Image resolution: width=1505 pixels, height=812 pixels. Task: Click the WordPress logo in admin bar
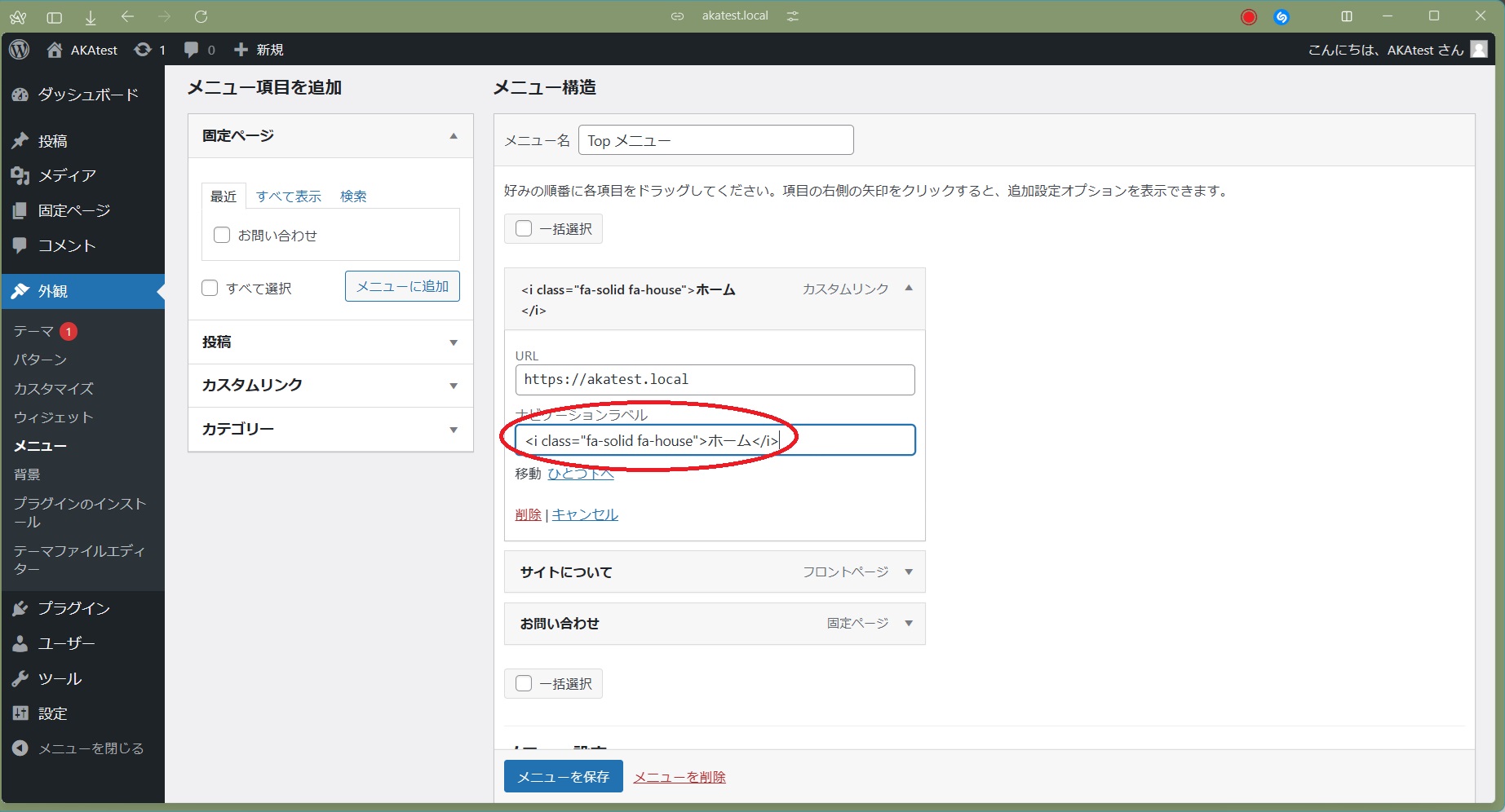(20, 50)
